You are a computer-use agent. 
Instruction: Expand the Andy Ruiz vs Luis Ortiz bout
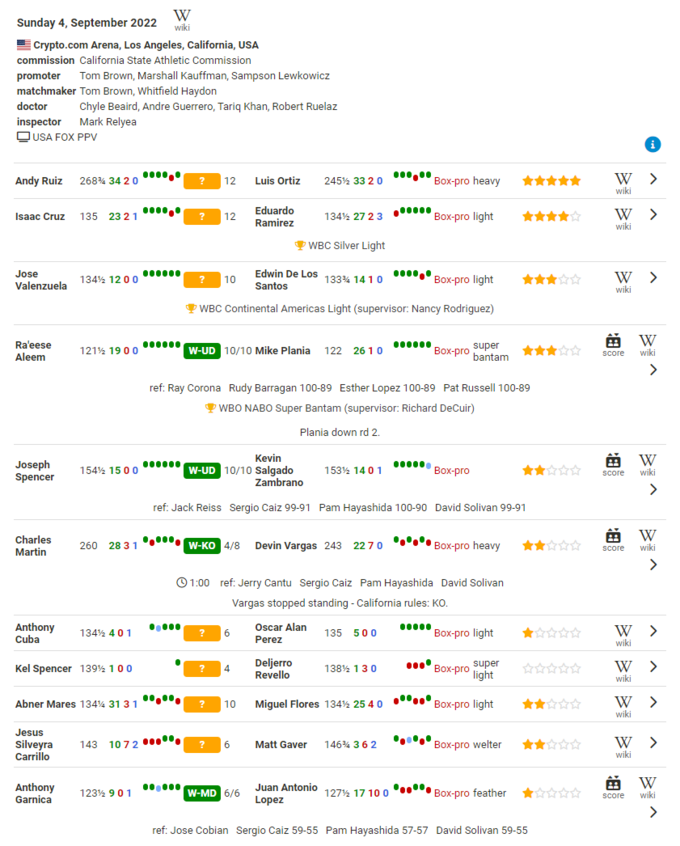coord(653,180)
